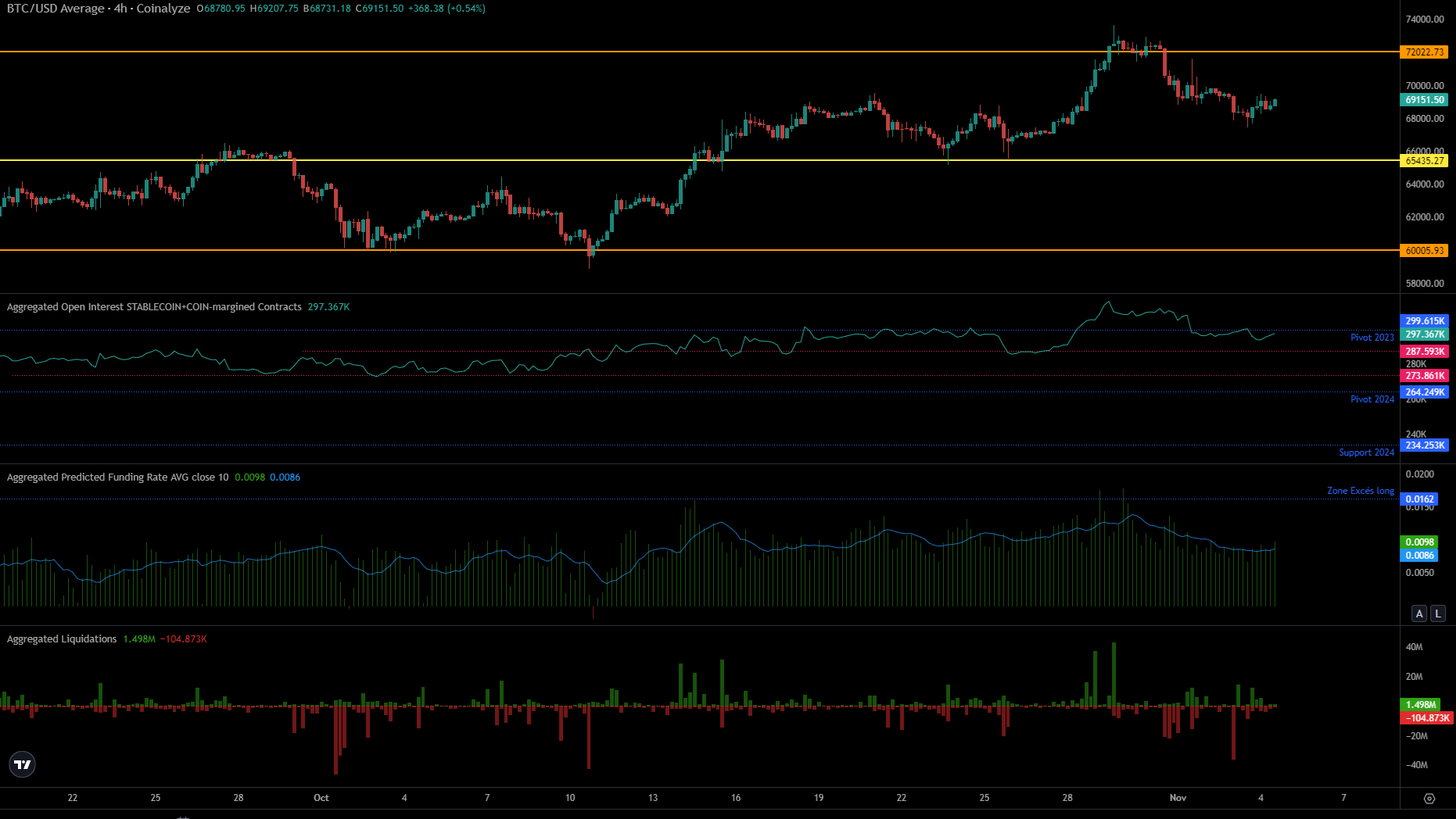The image size is (1456, 819).
Task: Select the yellow horizontal line at 65435.27
Action: coord(700,160)
